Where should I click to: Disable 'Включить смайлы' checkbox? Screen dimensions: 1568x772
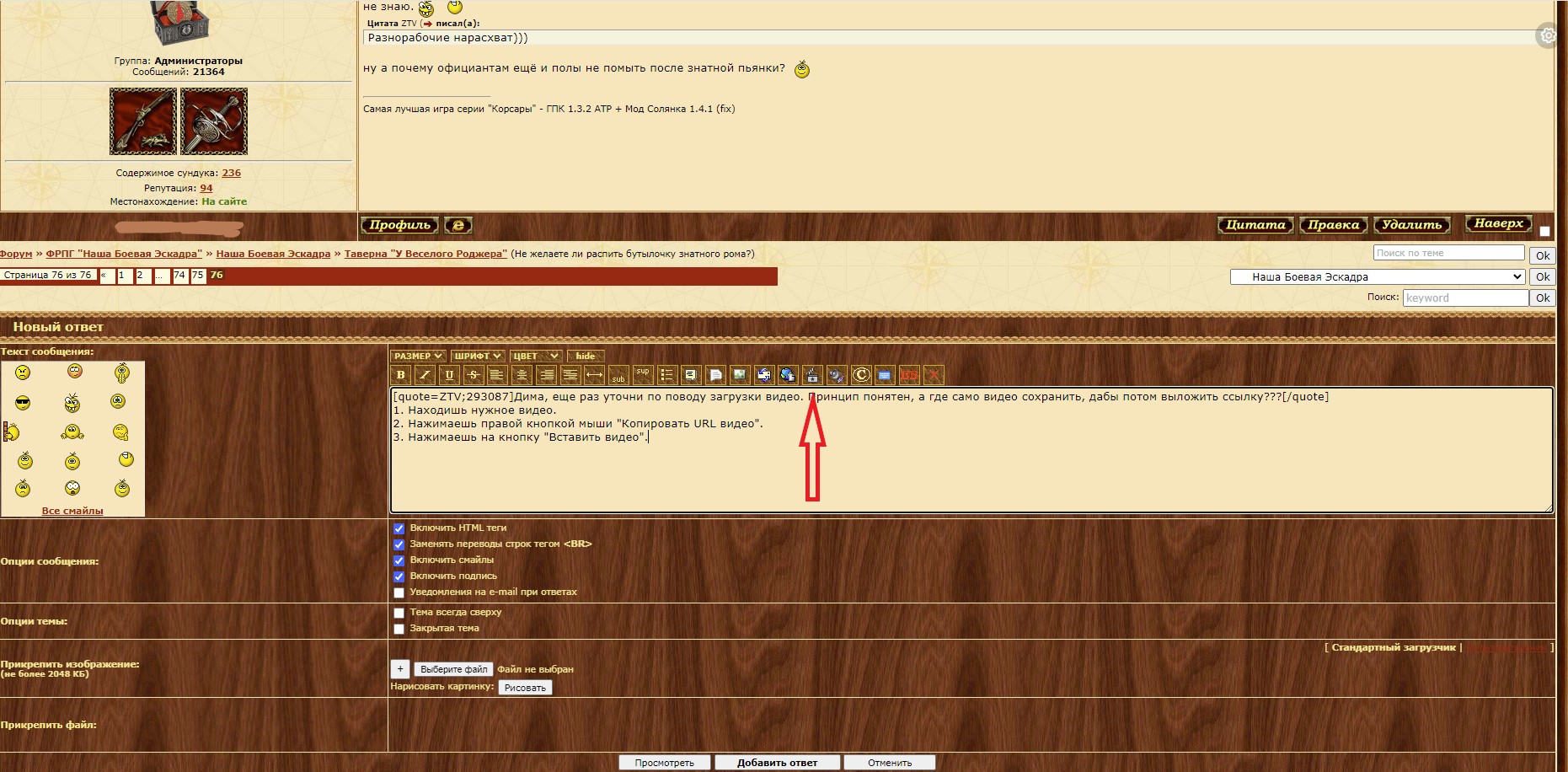tap(399, 560)
